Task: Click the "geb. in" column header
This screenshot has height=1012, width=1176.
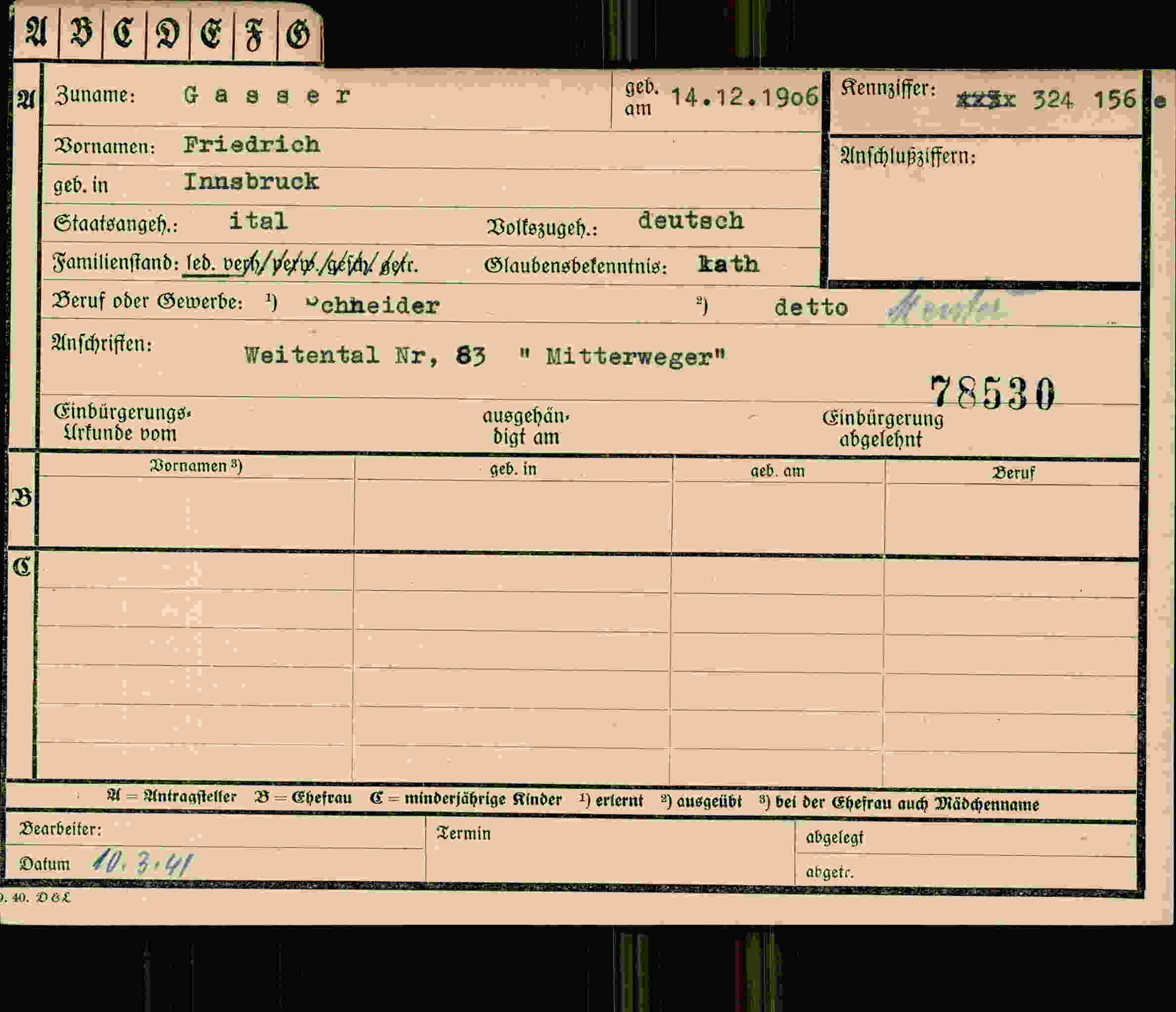Action: point(513,469)
